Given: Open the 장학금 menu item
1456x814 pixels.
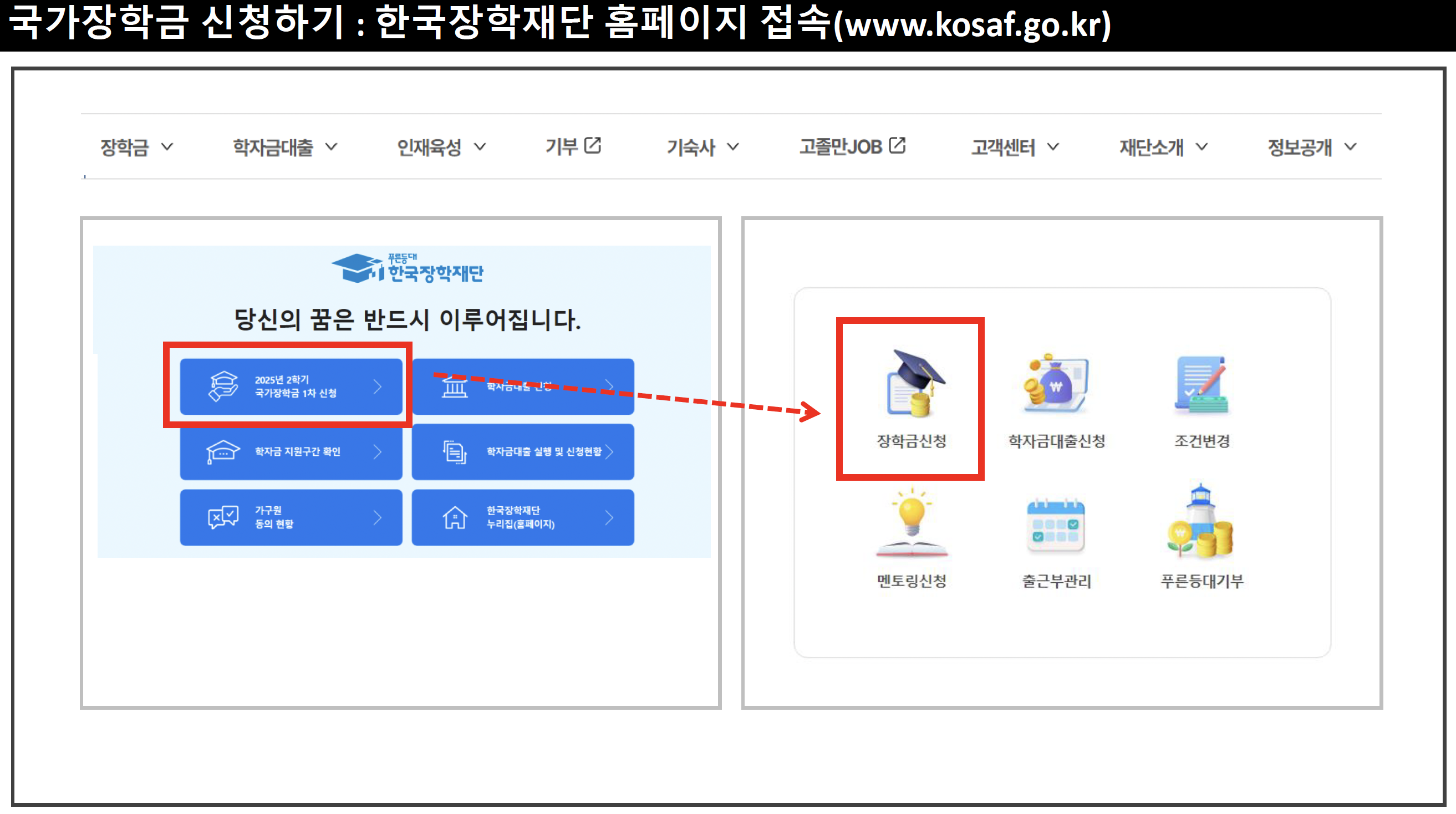Looking at the screenshot, I should click(x=124, y=147).
